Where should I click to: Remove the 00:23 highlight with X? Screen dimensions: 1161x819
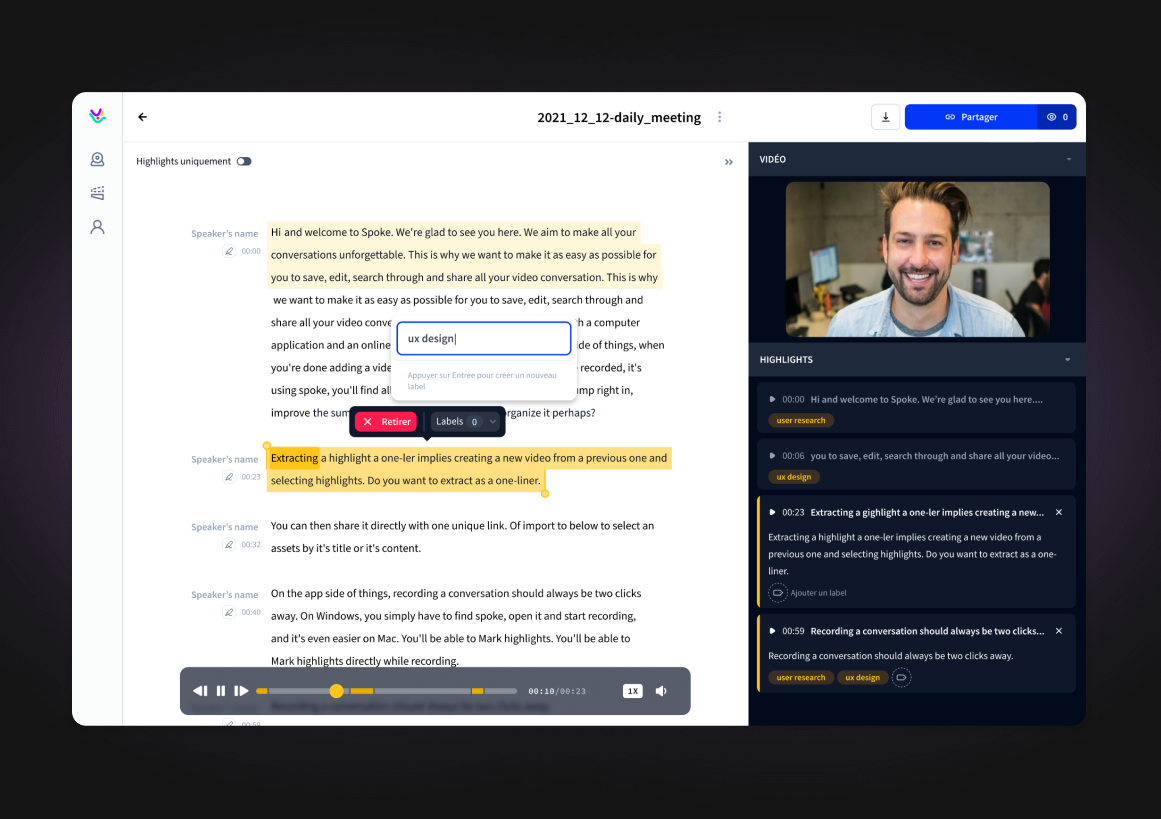pos(1059,512)
